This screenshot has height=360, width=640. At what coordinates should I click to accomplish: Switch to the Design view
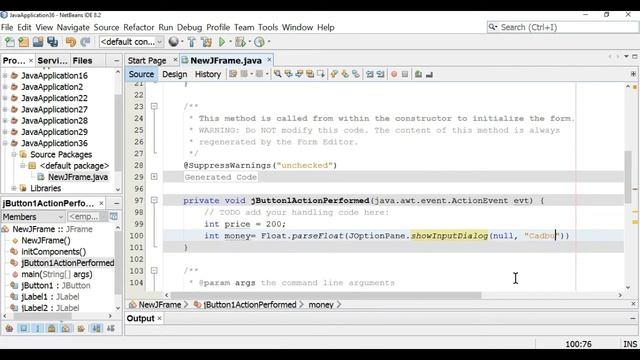click(175, 74)
